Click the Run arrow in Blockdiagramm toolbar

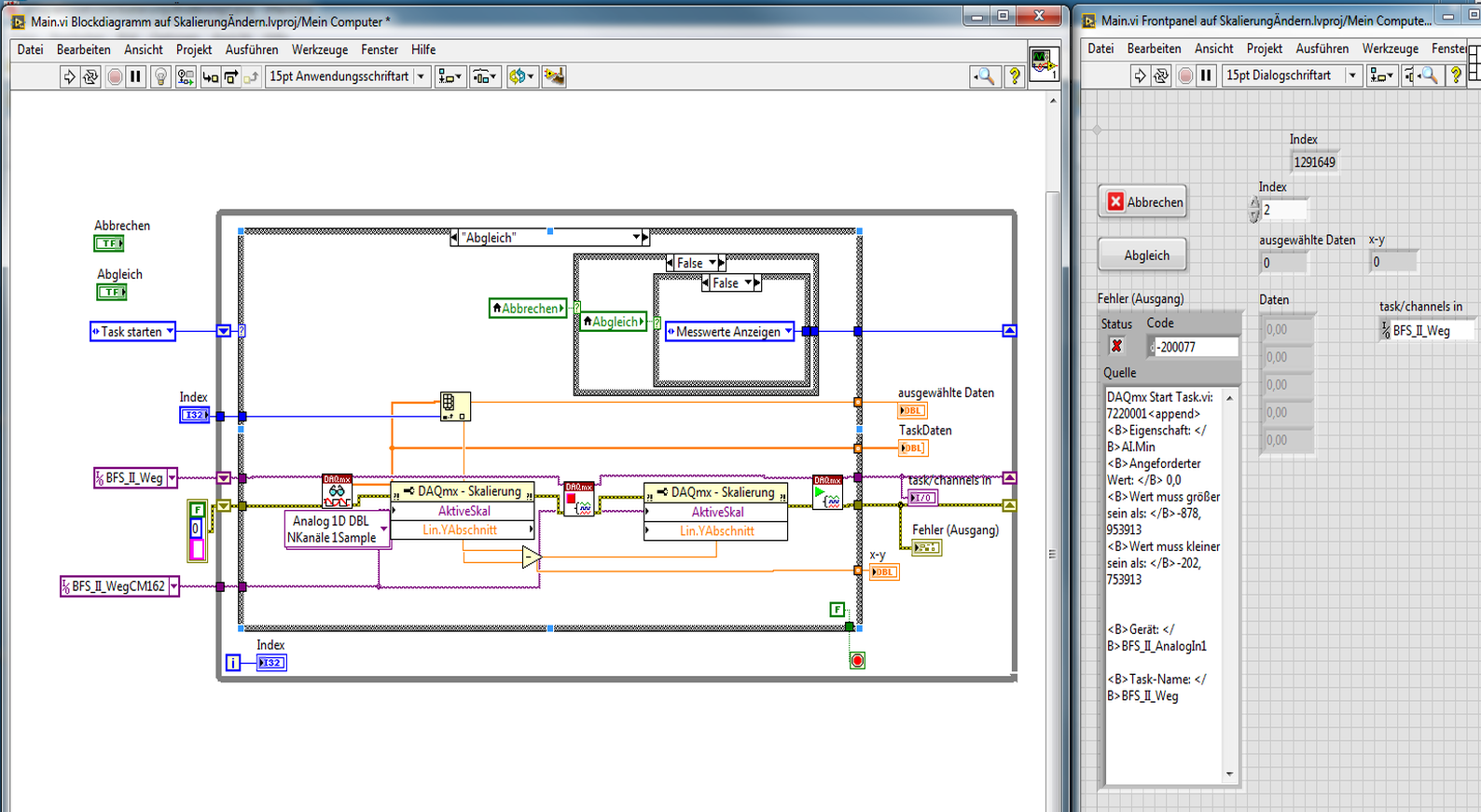pos(69,76)
